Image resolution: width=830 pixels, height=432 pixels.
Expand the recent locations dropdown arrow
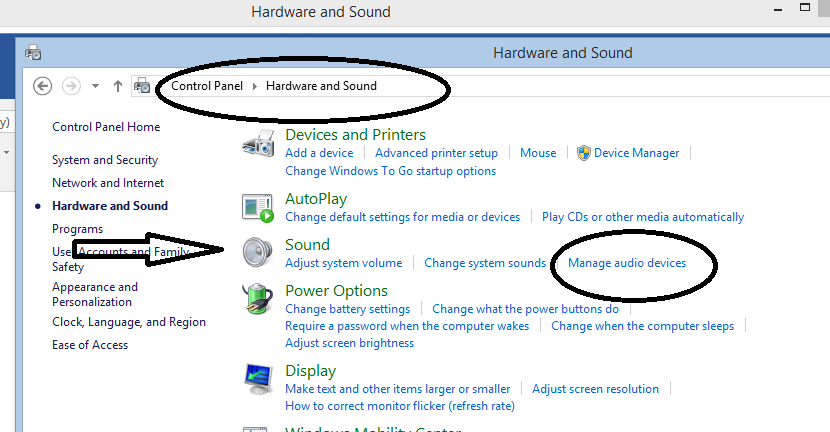coord(95,86)
